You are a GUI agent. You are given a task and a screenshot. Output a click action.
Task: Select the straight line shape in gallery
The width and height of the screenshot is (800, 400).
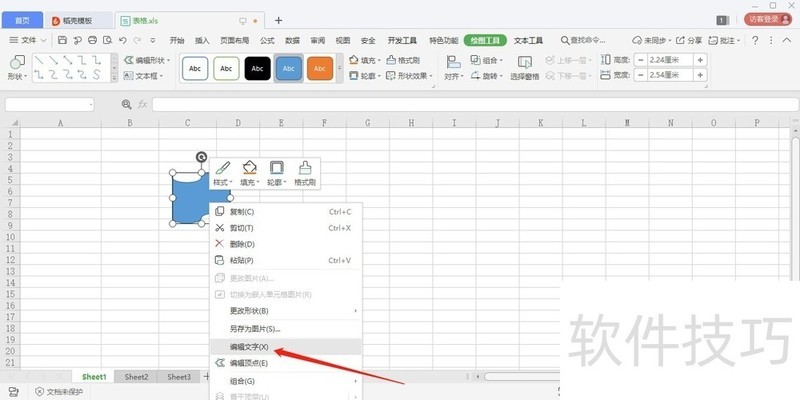point(39,61)
